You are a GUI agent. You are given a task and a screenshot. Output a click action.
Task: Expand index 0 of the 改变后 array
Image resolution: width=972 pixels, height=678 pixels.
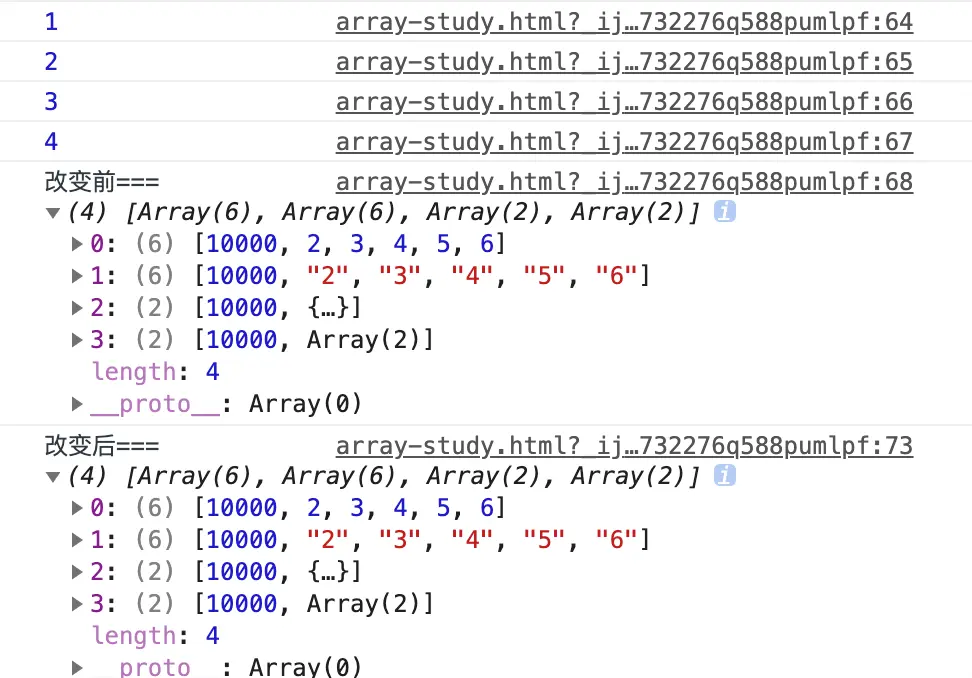click(x=78, y=507)
